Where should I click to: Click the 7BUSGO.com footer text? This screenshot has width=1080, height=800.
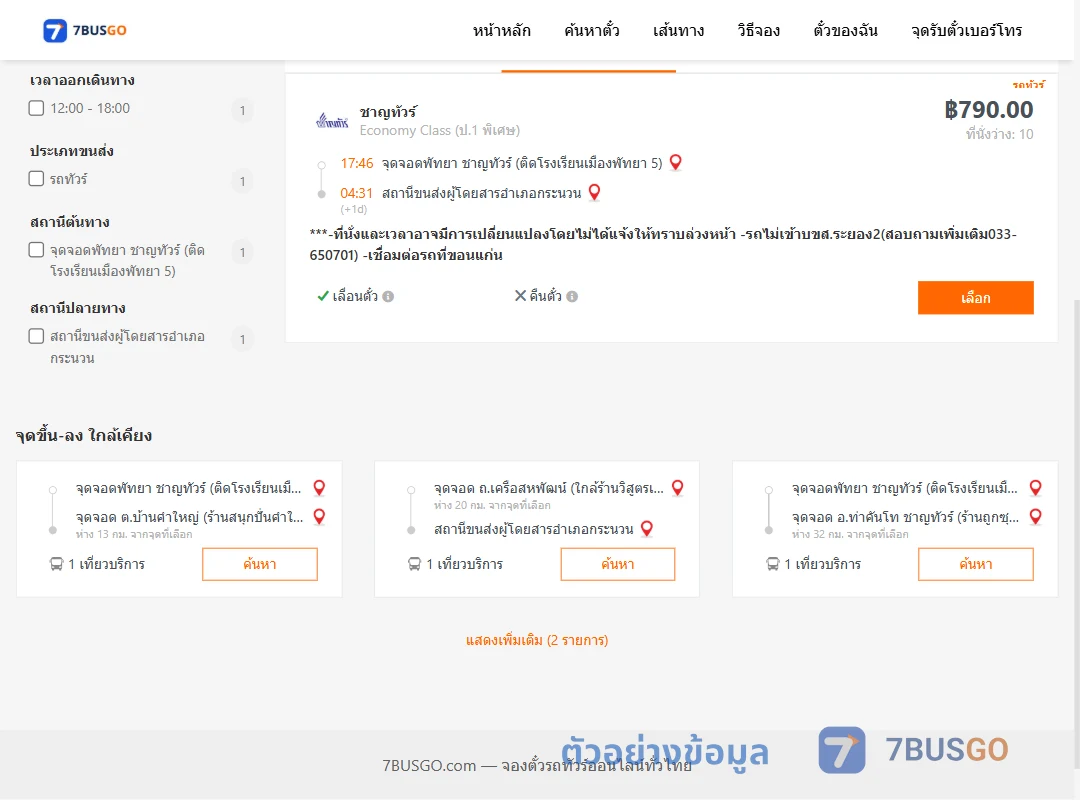pyautogui.click(x=537, y=766)
